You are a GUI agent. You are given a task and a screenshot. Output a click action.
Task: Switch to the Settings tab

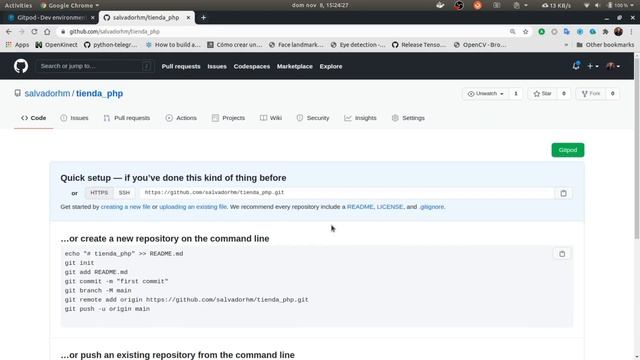(408, 118)
